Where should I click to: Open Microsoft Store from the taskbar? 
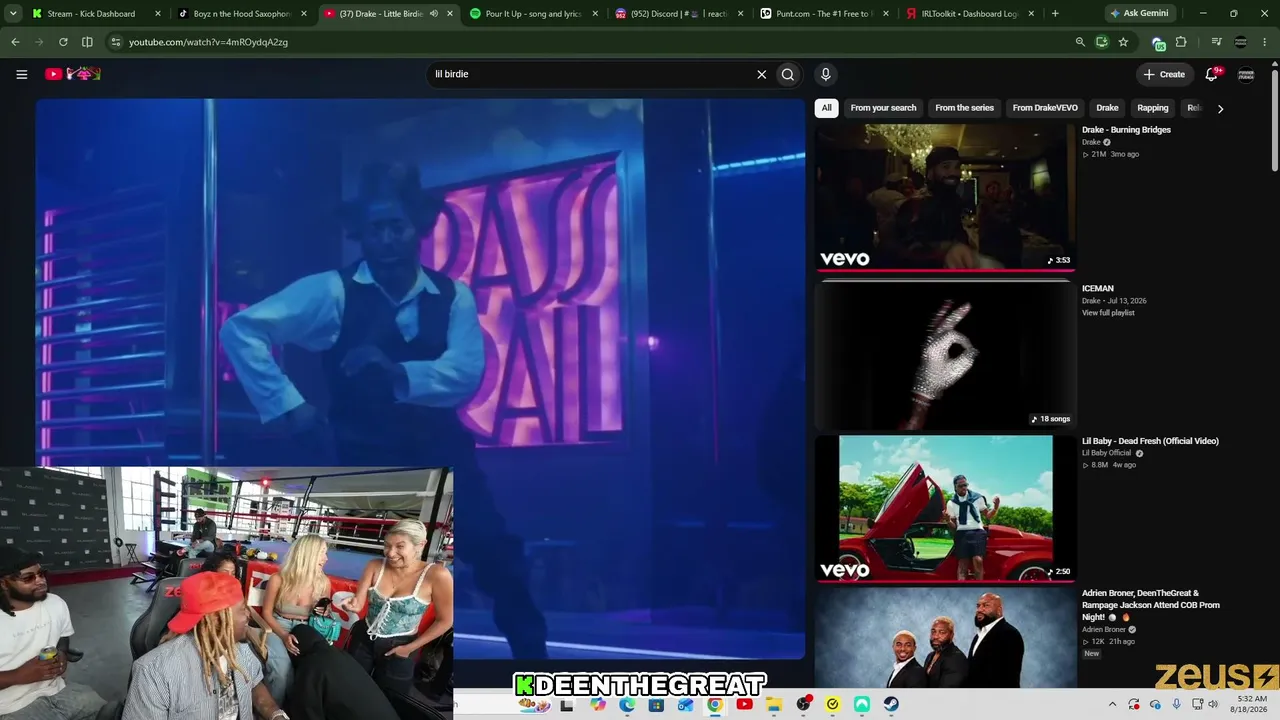656,705
